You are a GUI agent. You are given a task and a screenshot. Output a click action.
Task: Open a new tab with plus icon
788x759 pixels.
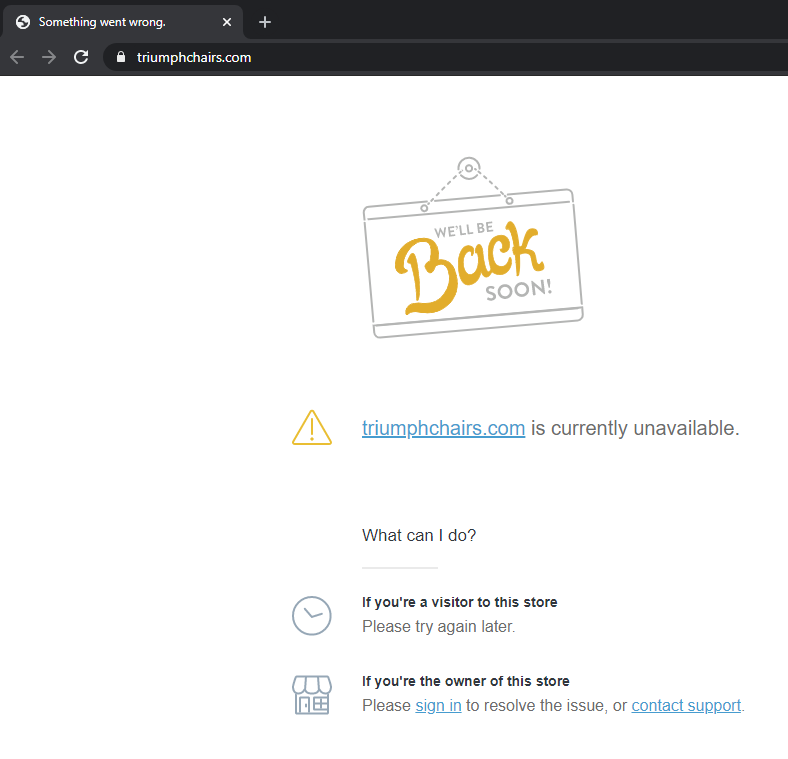coord(265,22)
